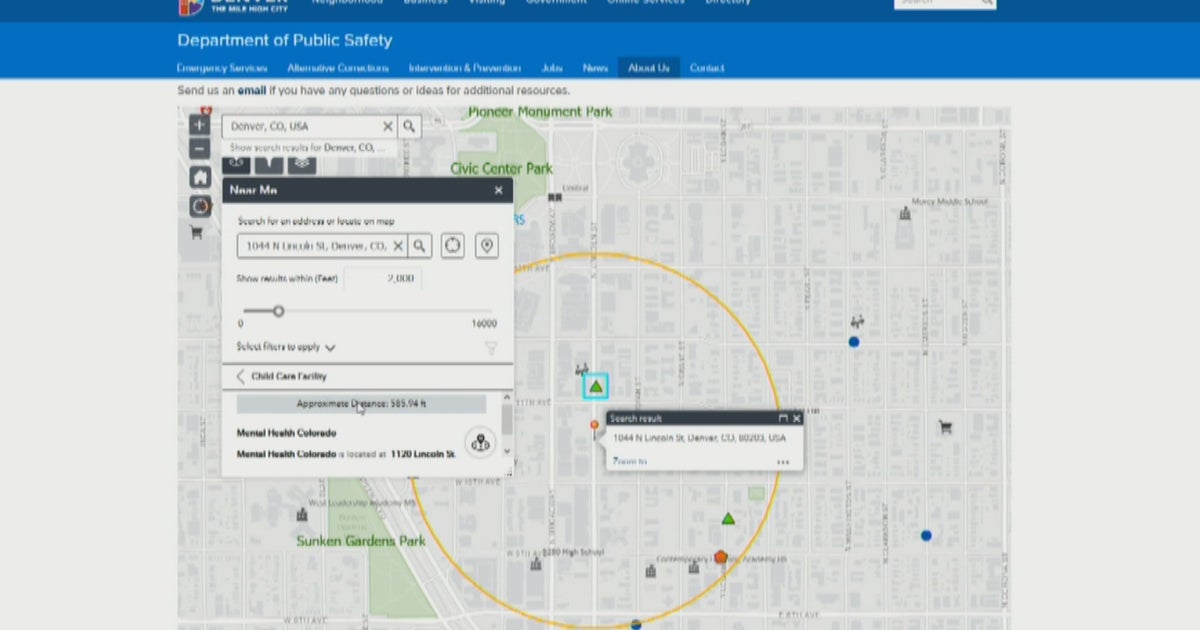Click the Central station icon
The image size is (1200, 630).
tap(555, 197)
